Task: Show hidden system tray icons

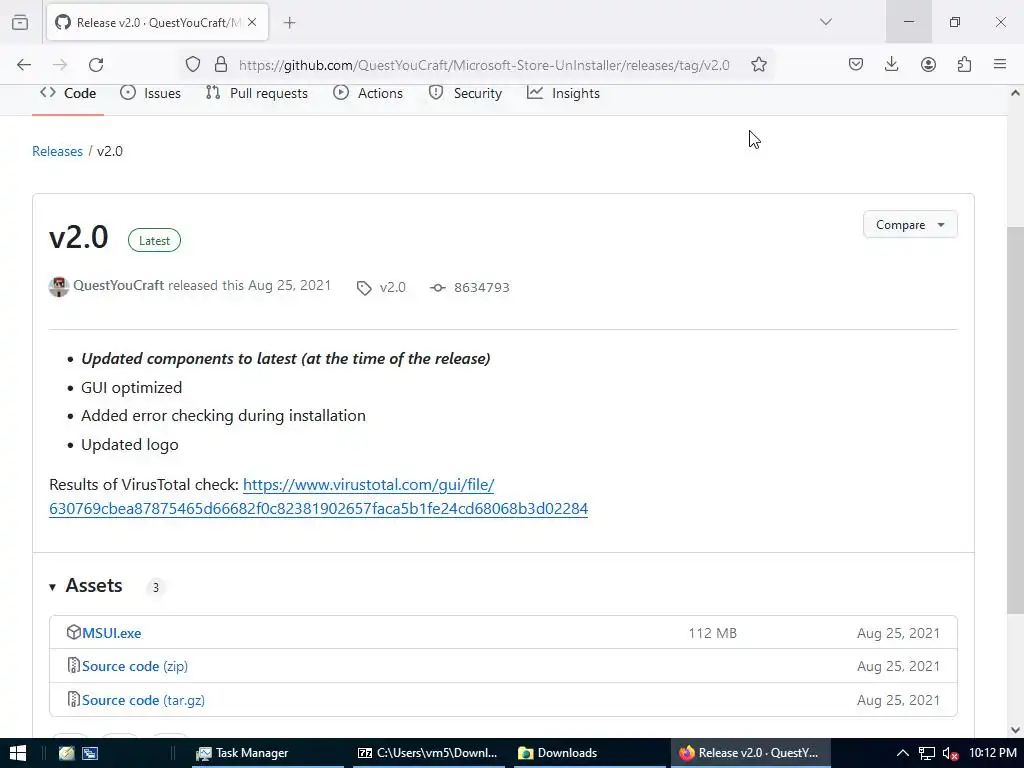Action: (x=903, y=753)
